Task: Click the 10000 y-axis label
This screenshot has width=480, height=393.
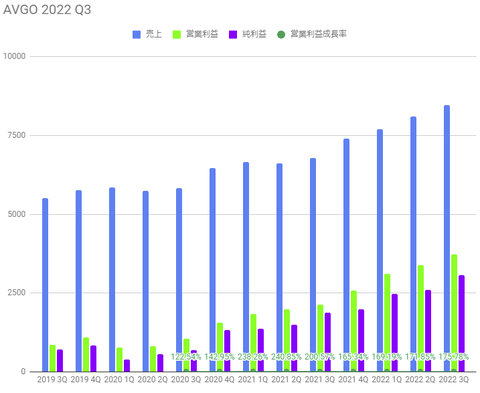Action: click(15, 56)
